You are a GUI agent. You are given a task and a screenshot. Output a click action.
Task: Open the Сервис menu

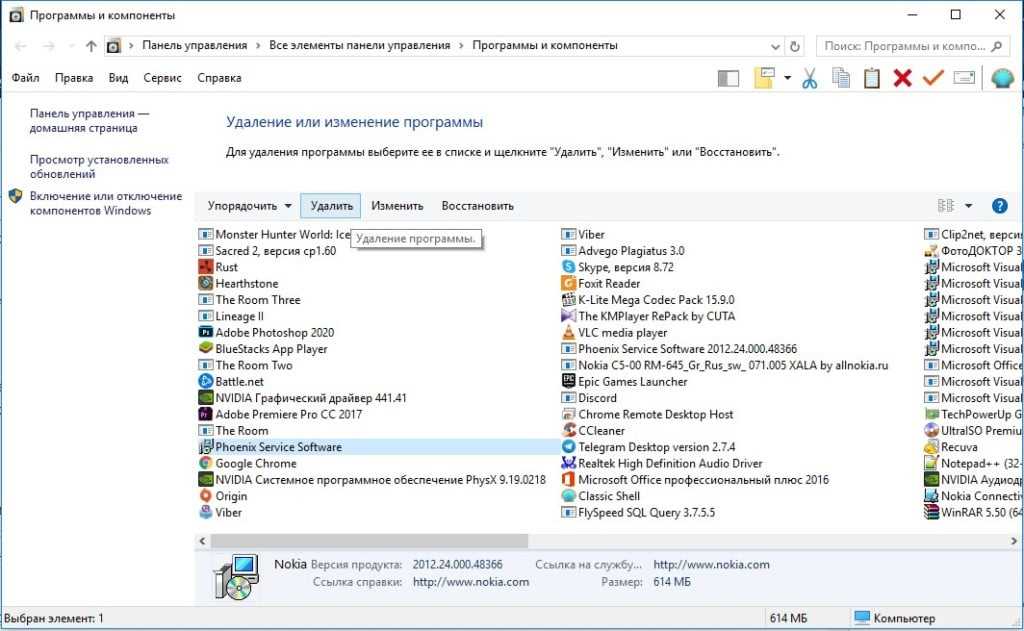click(163, 78)
